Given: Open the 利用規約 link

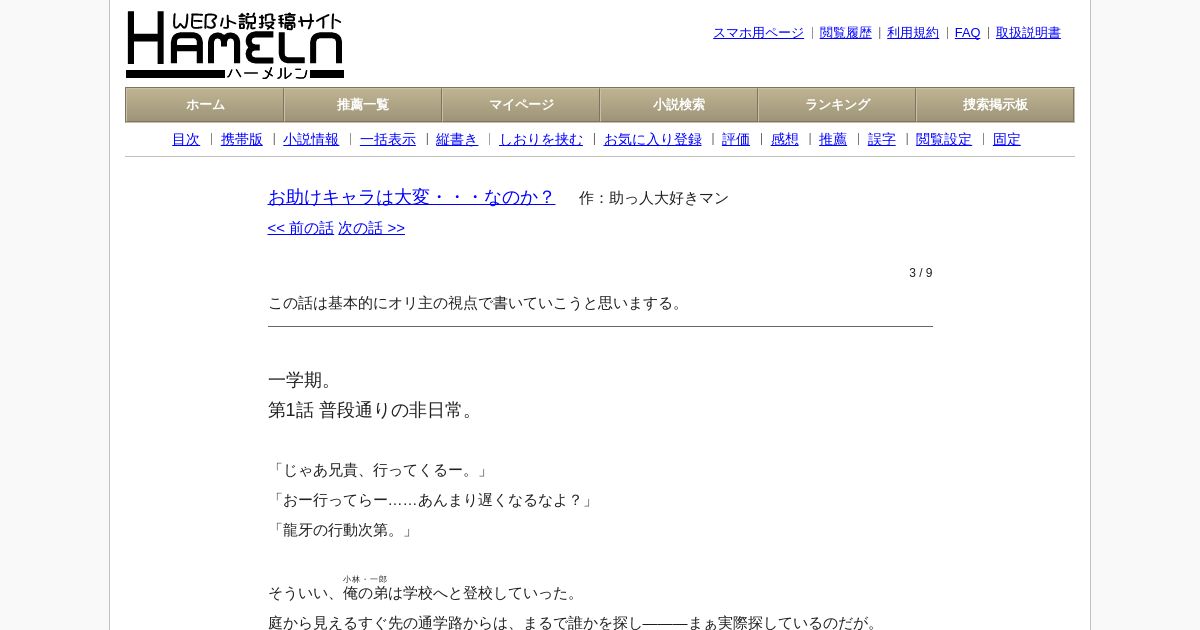Looking at the screenshot, I should (x=913, y=33).
